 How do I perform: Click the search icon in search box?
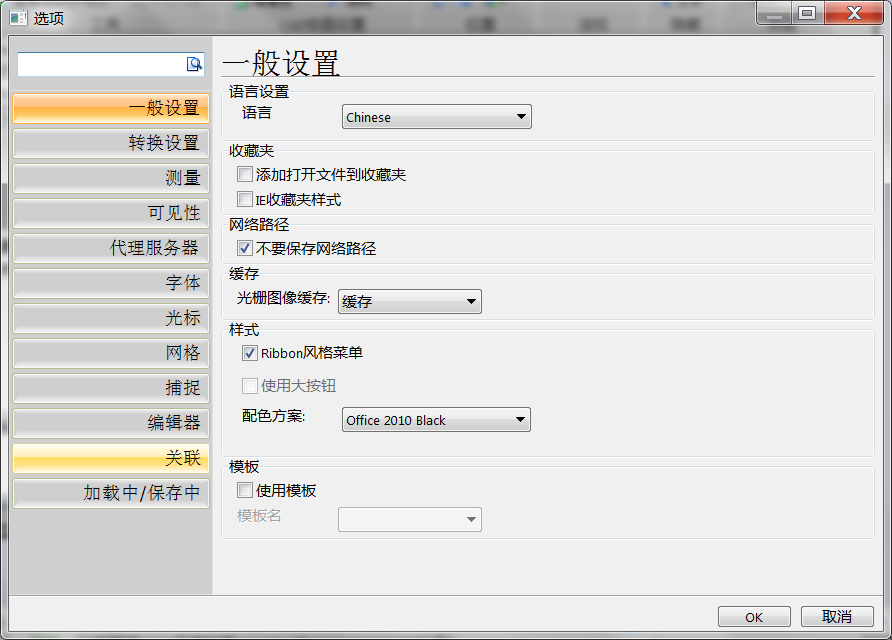(x=194, y=64)
